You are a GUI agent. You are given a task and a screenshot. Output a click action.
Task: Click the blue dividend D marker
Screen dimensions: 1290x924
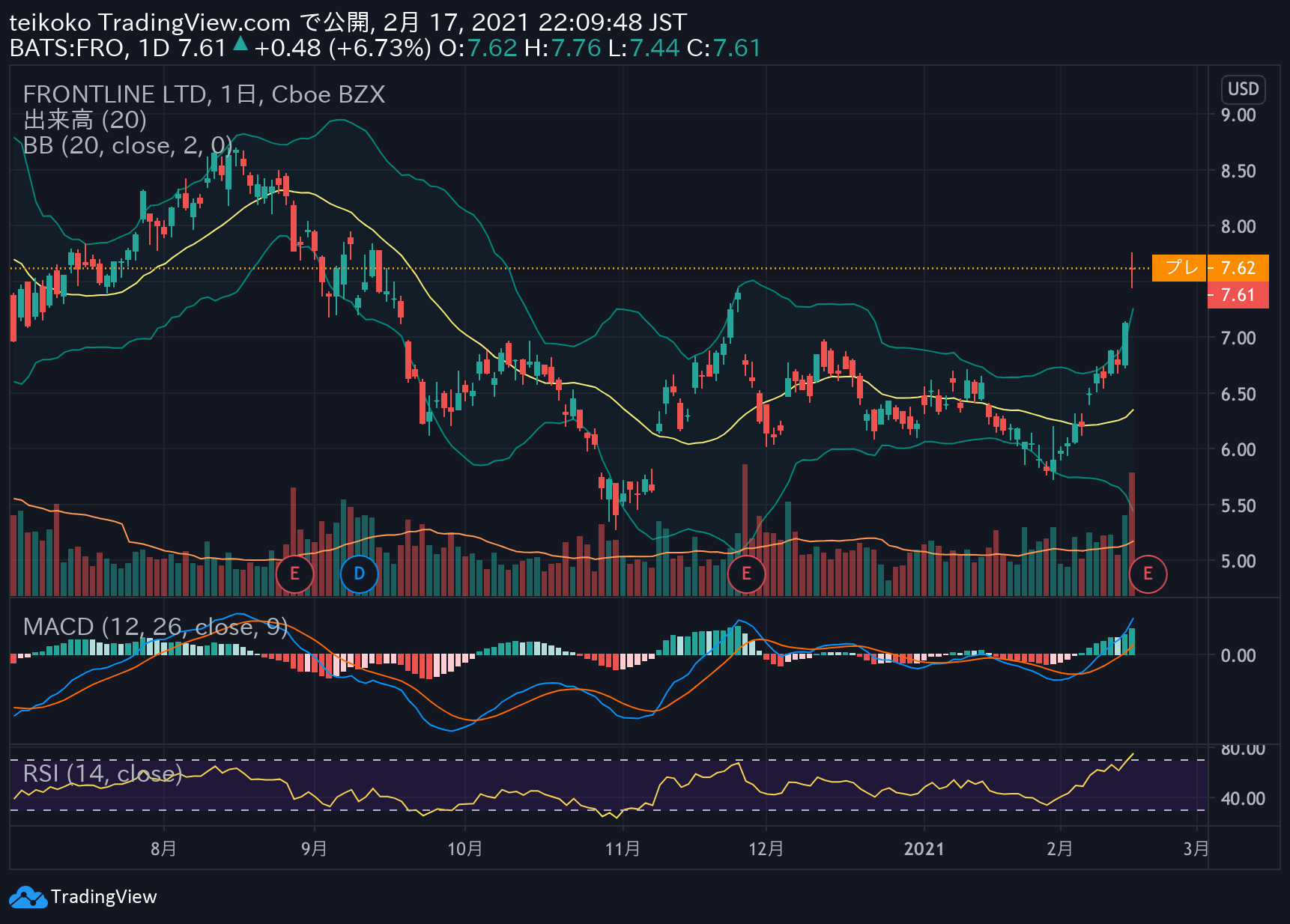(x=360, y=574)
